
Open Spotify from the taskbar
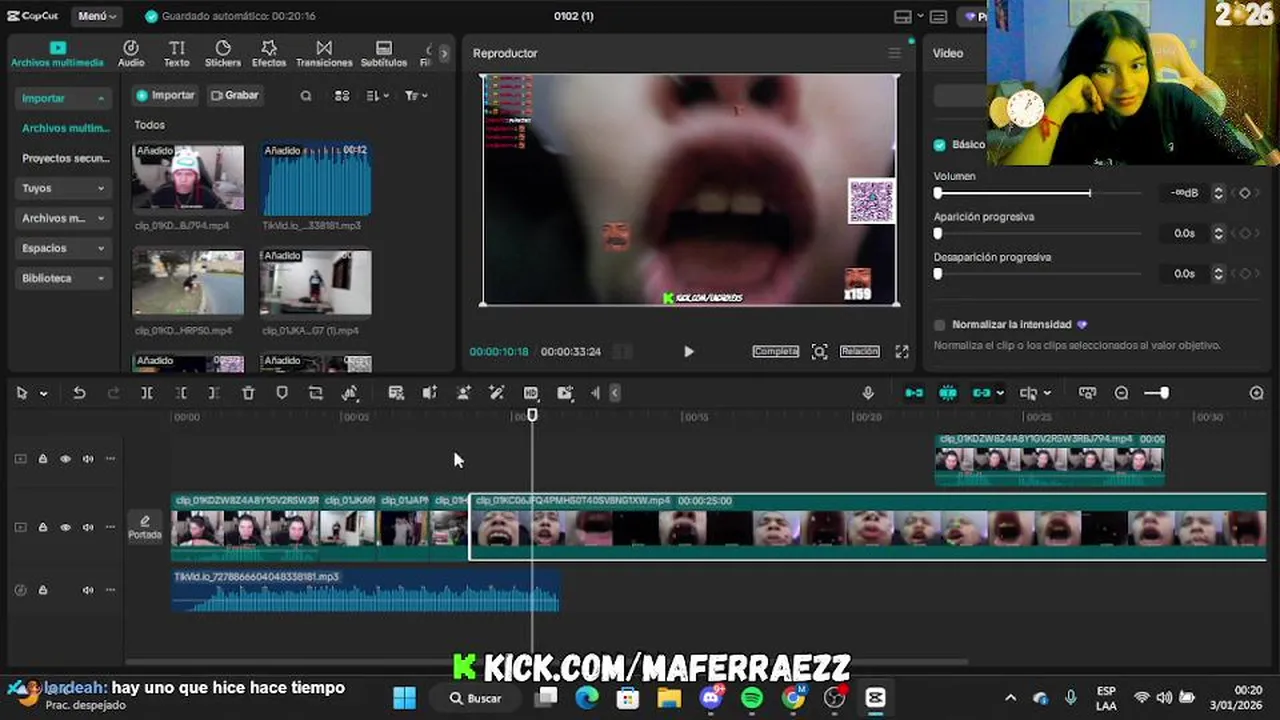[x=752, y=698]
